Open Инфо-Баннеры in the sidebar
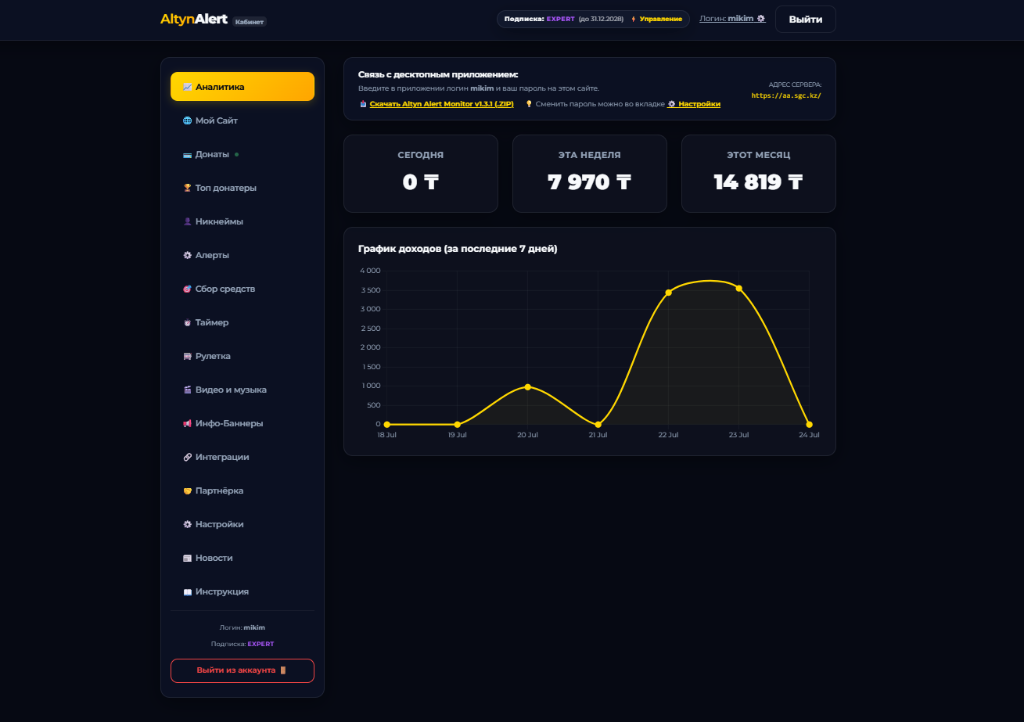This screenshot has width=1024, height=722. click(x=242, y=423)
